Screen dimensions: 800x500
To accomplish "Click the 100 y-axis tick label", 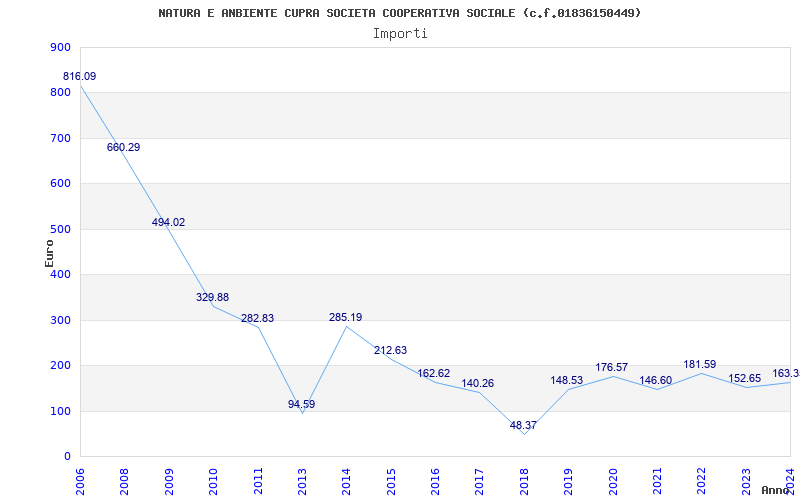I will (60, 411).
